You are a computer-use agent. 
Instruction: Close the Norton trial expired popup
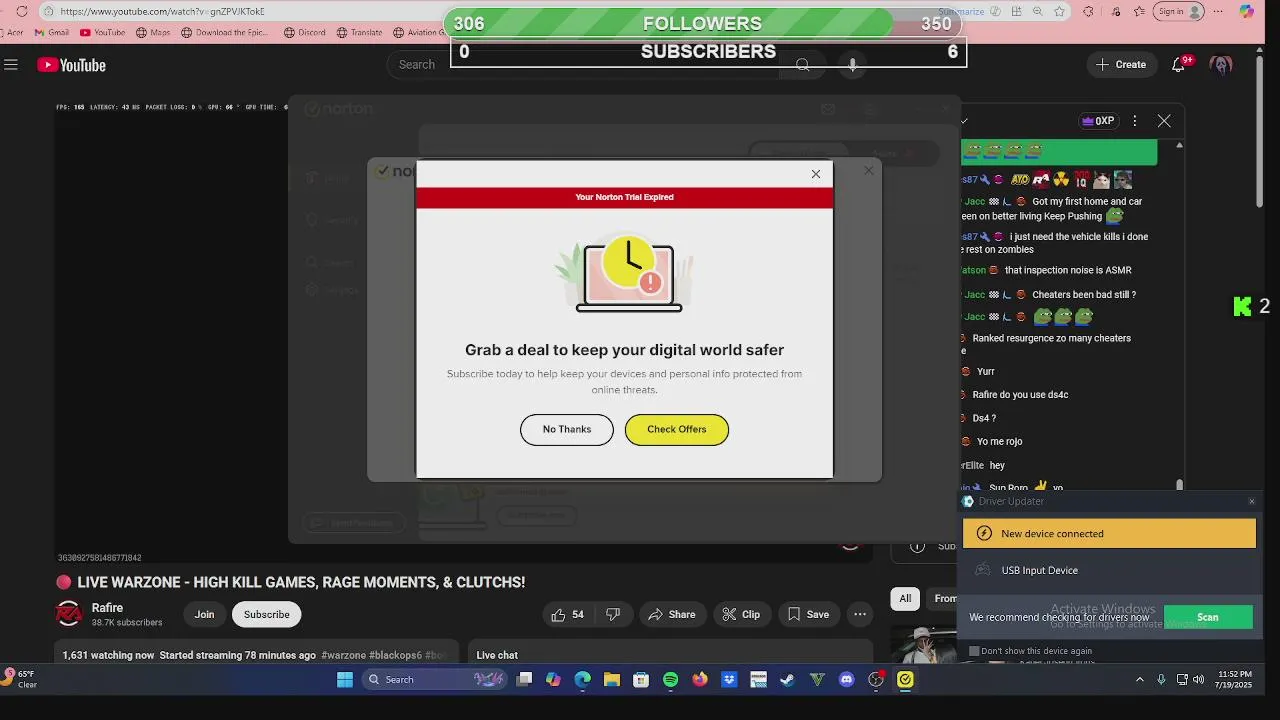(x=816, y=174)
